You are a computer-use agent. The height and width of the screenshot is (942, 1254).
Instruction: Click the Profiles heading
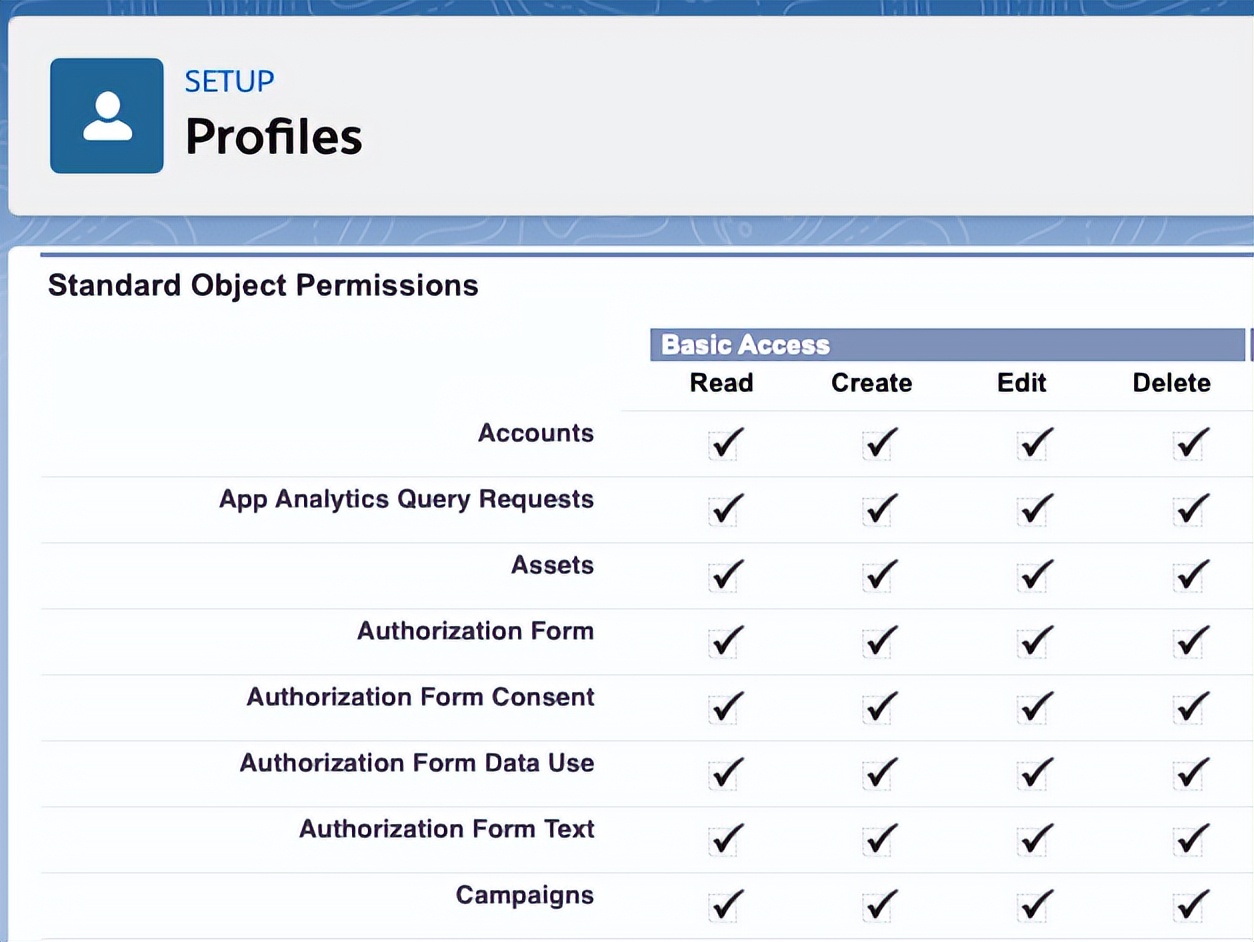pos(273,138)
